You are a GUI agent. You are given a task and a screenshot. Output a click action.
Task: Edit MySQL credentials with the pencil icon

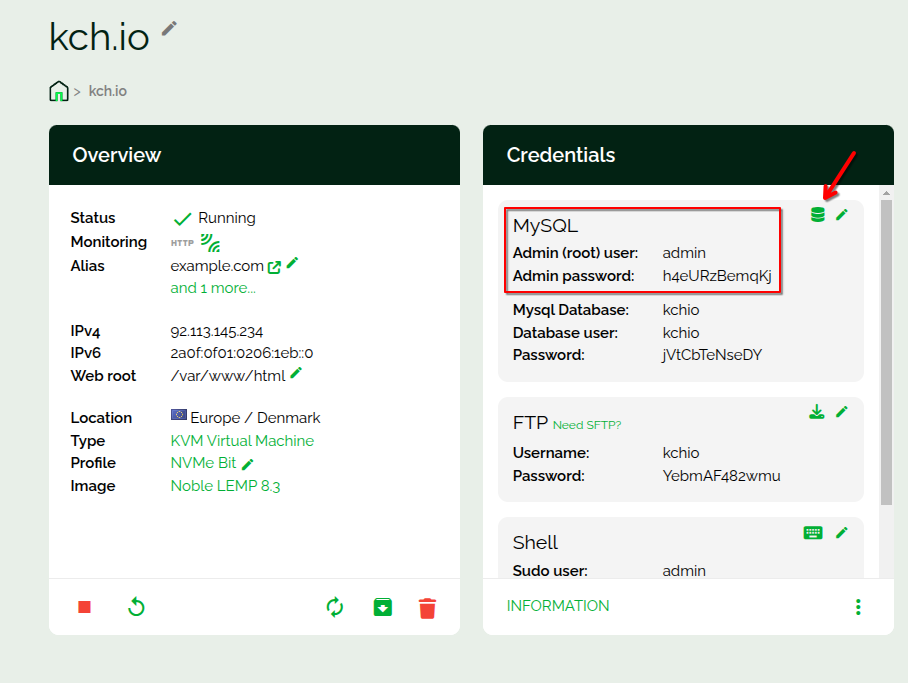pyautogui.click(x=842, y=215)
